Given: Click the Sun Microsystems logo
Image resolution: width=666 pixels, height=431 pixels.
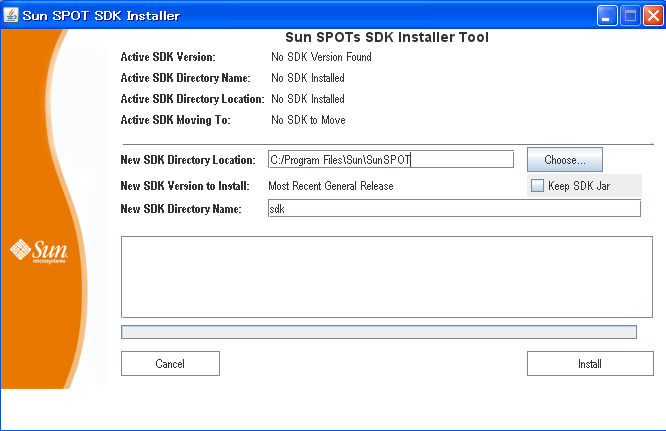Looking at the screenshot, I should coord(39,251).
